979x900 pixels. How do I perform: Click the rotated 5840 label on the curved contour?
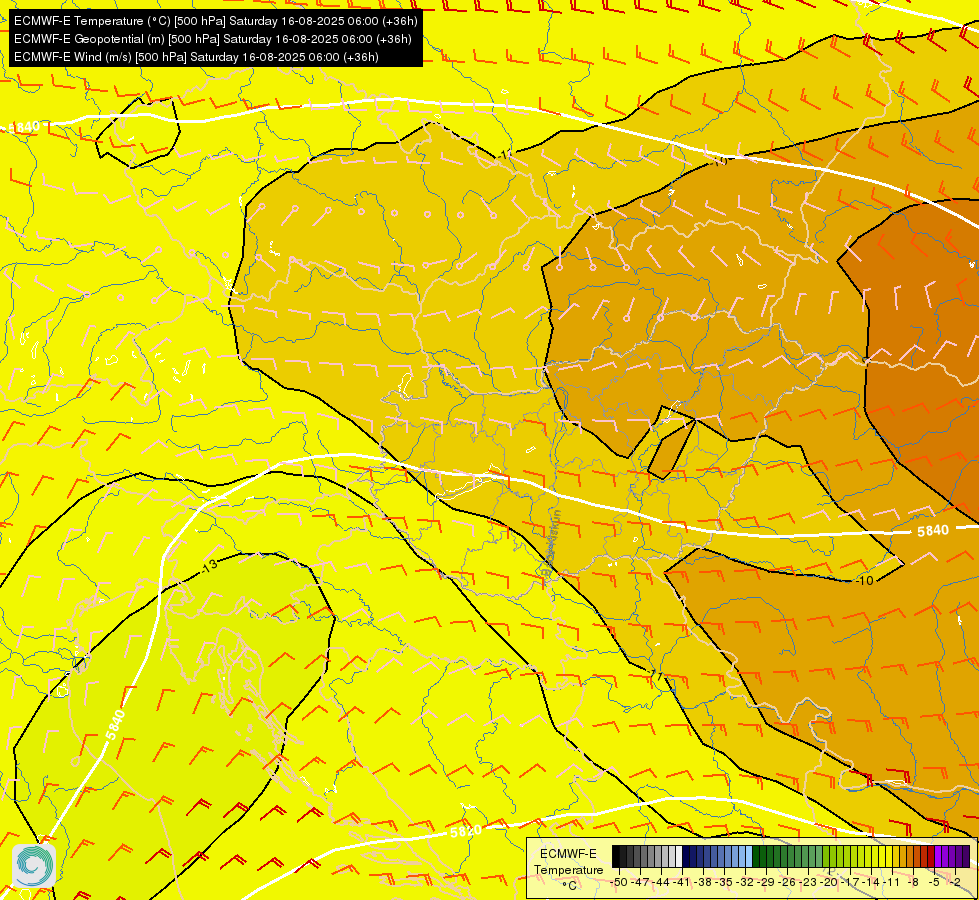116,724
